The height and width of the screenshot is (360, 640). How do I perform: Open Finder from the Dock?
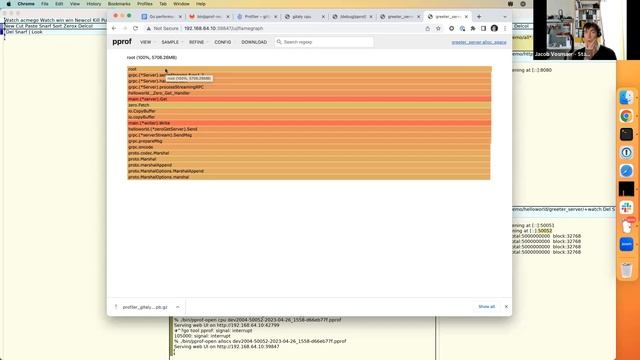point(627,98)
